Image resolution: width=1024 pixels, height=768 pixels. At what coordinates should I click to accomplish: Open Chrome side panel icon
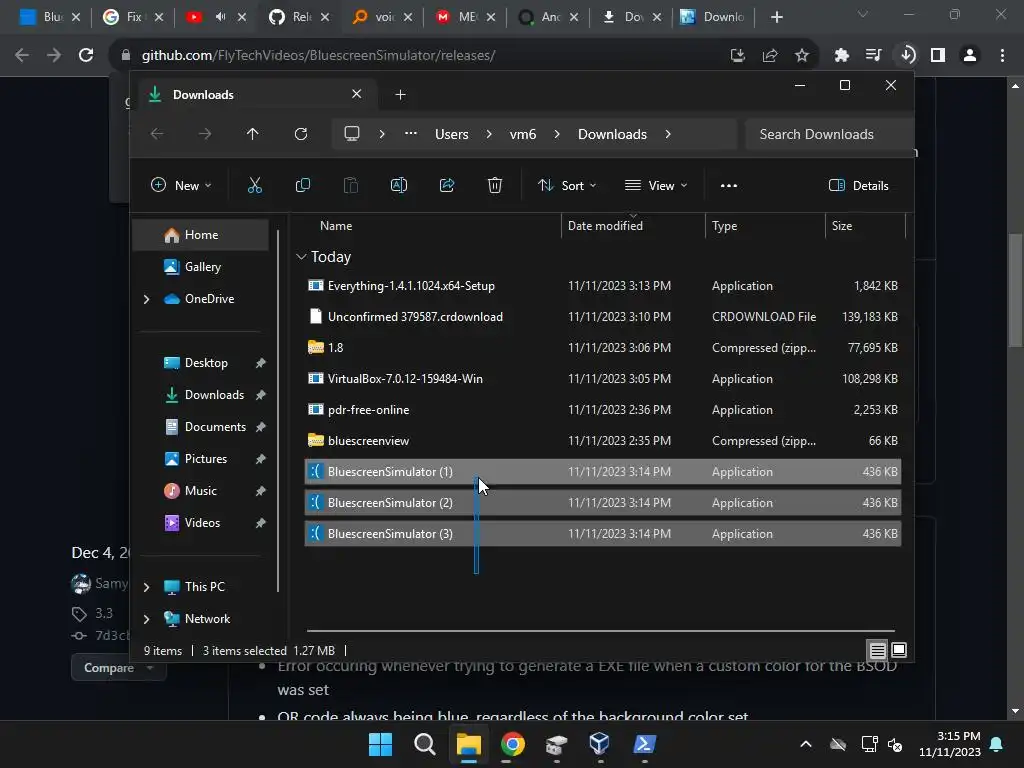click(x=938, y=55)
